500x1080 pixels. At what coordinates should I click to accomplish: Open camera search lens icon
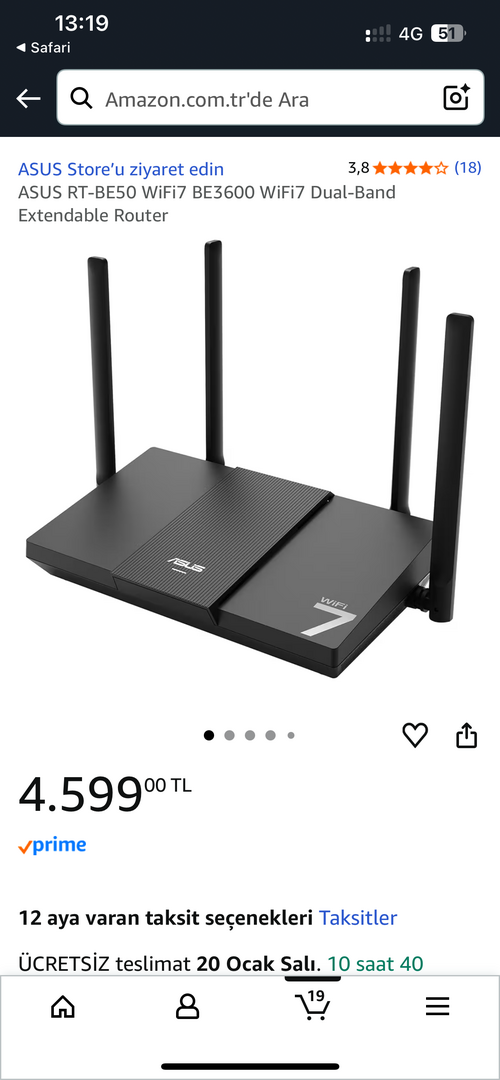point(456,98)
